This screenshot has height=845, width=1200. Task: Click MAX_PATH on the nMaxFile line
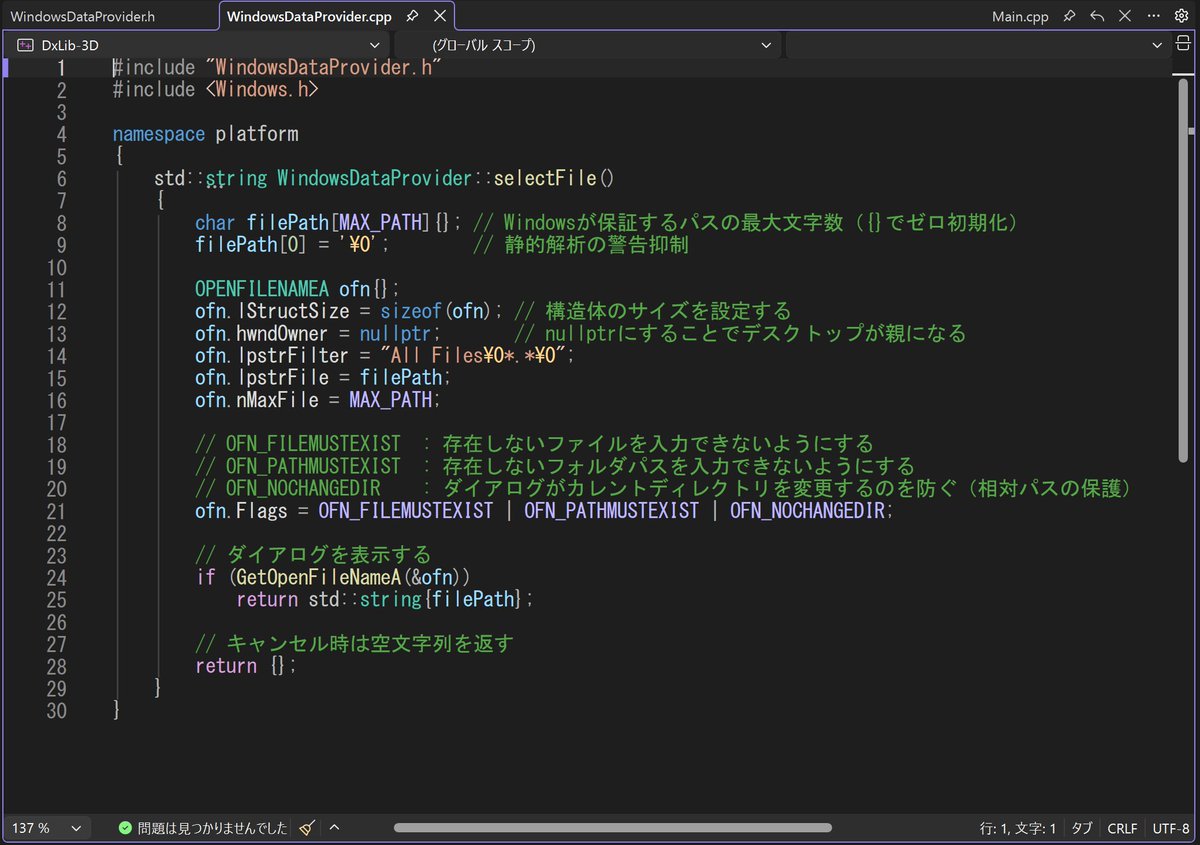pos(391,400)
